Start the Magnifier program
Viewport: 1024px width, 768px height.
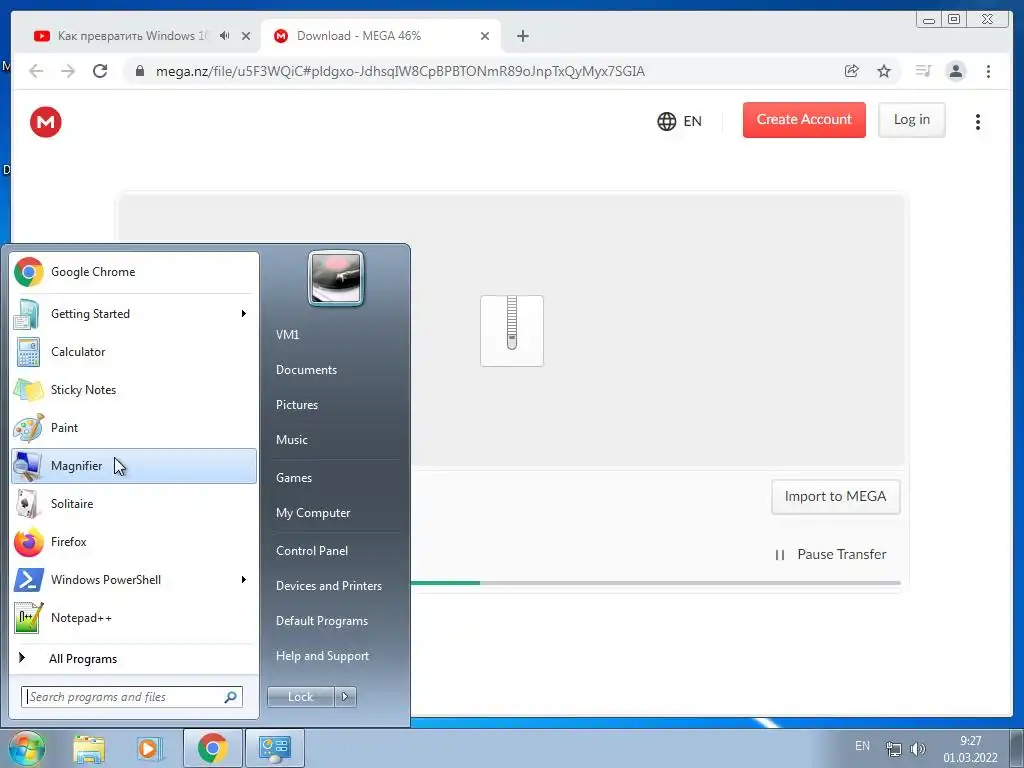point(134,466)
